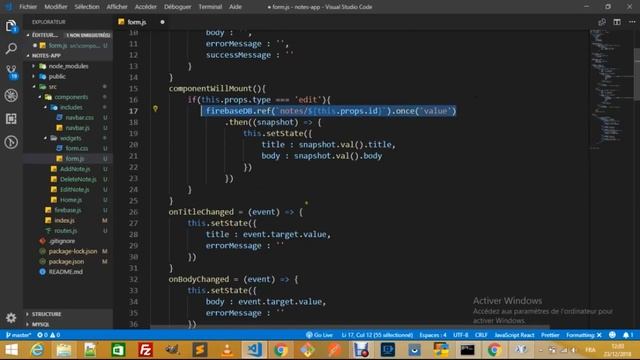Start Go Live server
This screenshot has width=640, height=360.
[320, 335]
